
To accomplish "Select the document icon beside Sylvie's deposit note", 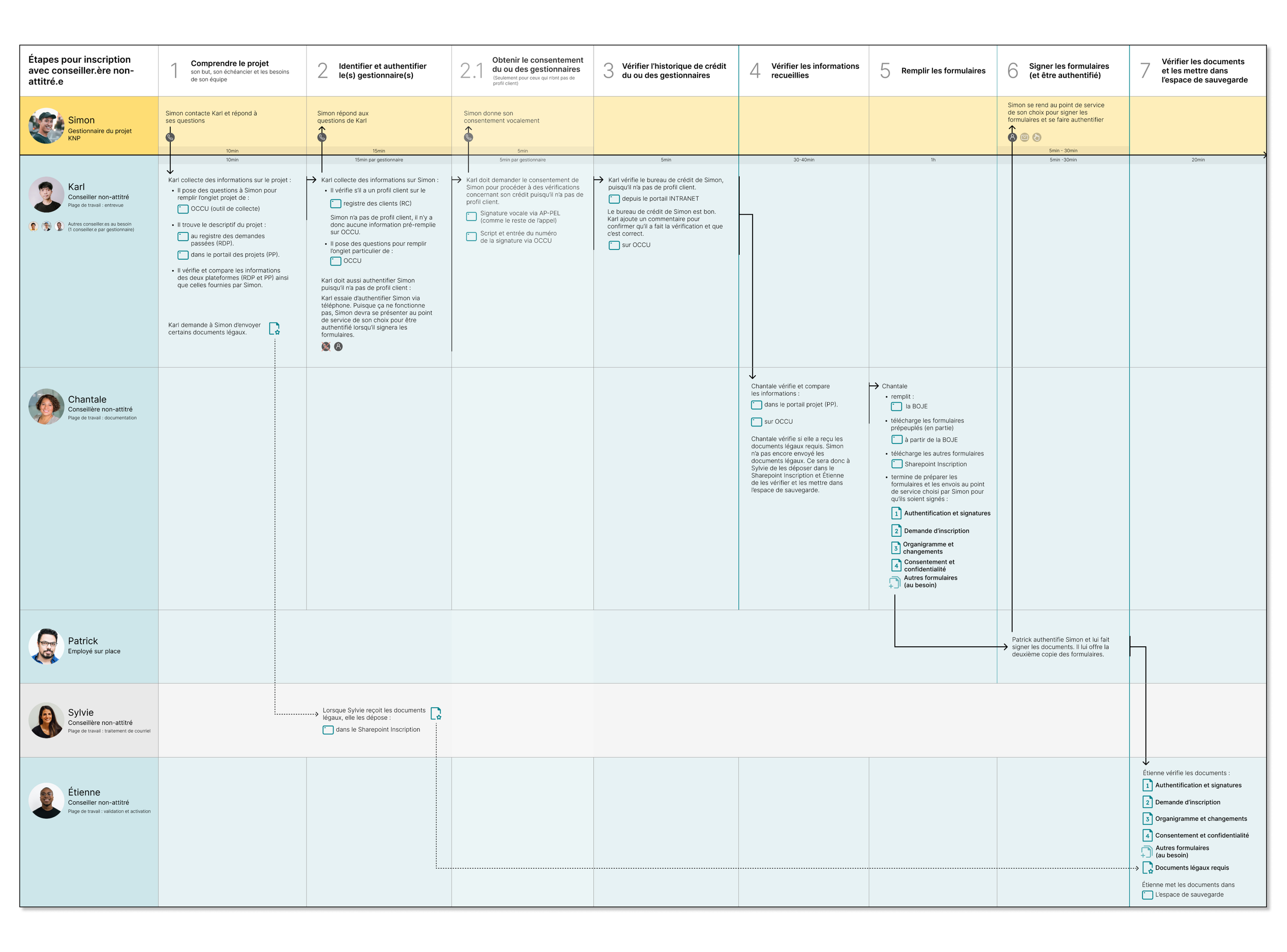I will (x=437, y=713).
